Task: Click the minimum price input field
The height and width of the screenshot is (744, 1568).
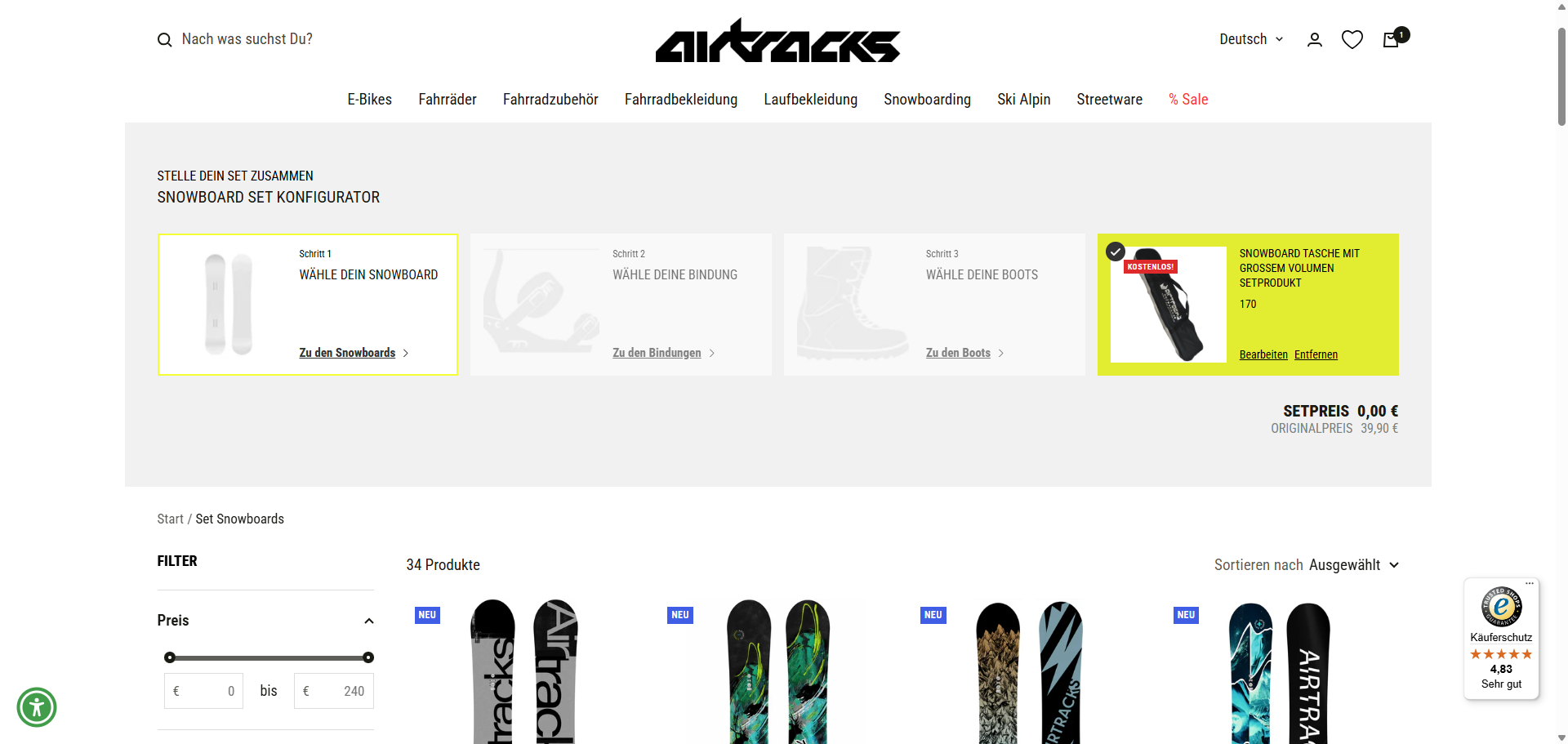Action: coord(203,691)
